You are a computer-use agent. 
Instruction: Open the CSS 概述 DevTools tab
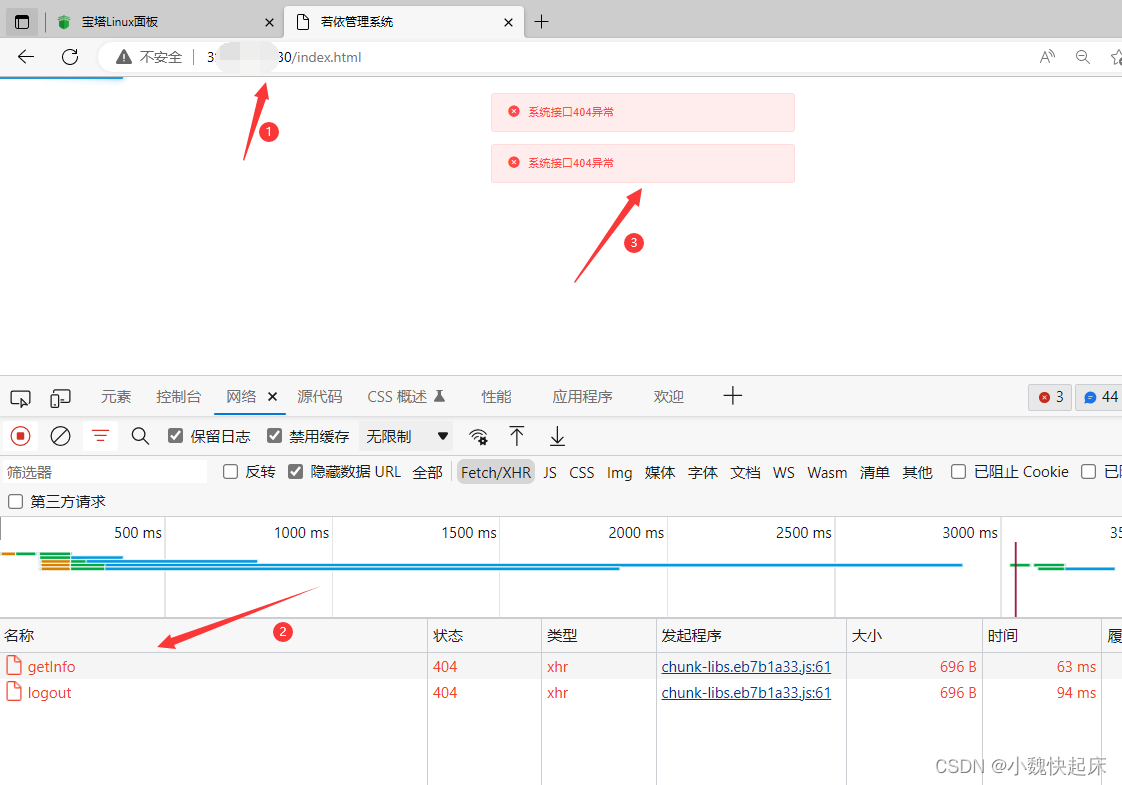point(406,396)
